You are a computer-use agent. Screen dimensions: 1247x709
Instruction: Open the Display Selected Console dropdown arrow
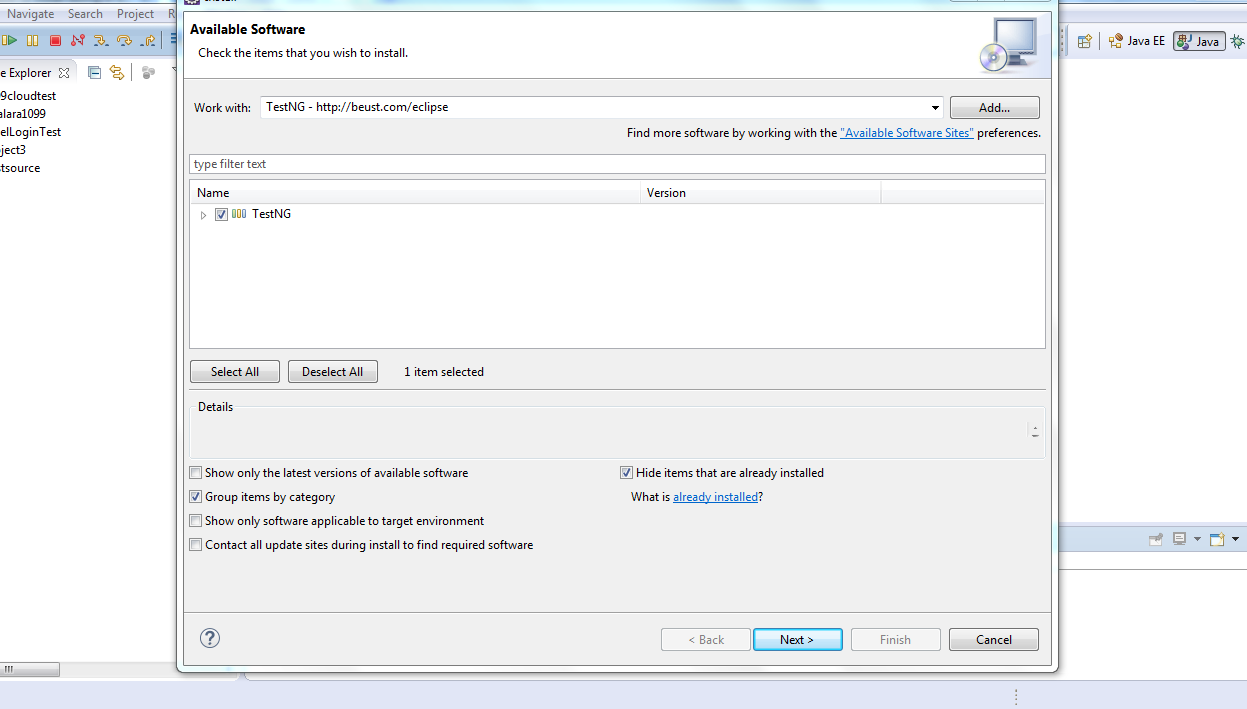1197,539
